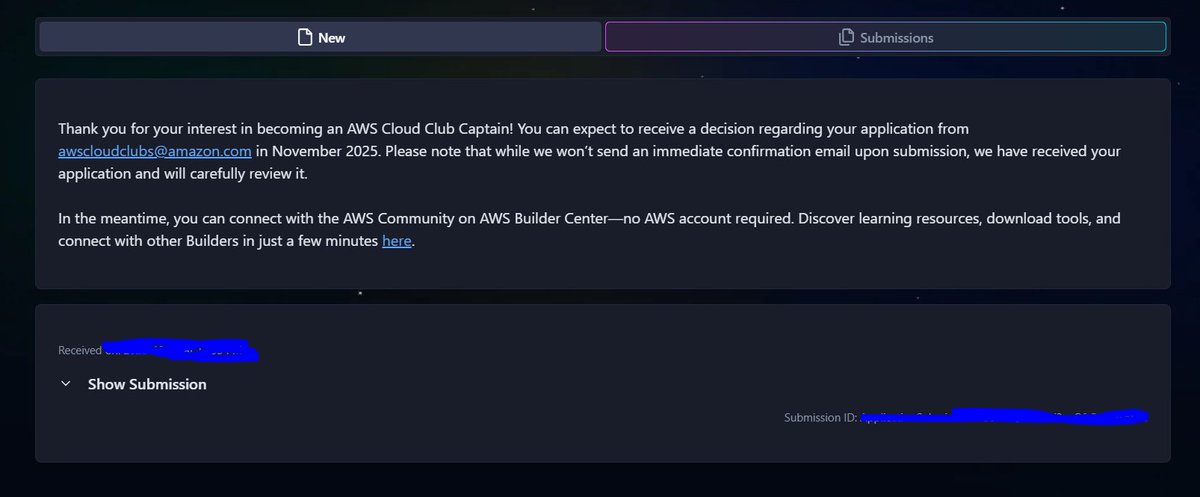Follow the 'here' Builder Center link
The height and width of the screenshot is (497, 1200).
(x=397, y=241)
